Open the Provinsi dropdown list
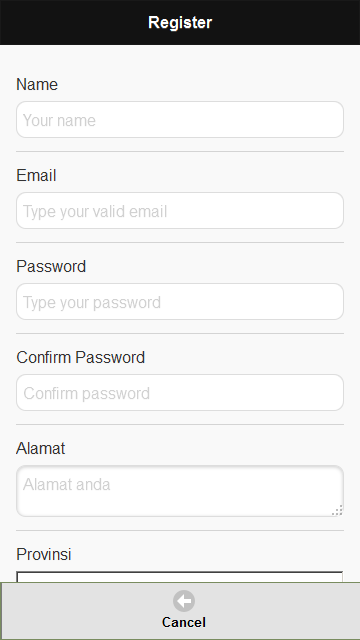The width and height of the screenshot is (360, 640). [x=180, y=577]
